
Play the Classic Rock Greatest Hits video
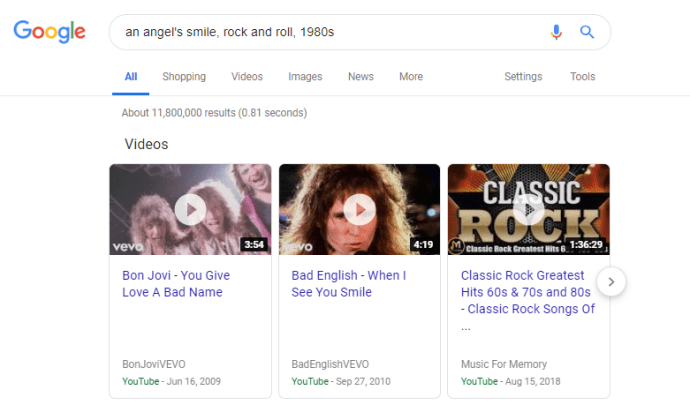529,210
